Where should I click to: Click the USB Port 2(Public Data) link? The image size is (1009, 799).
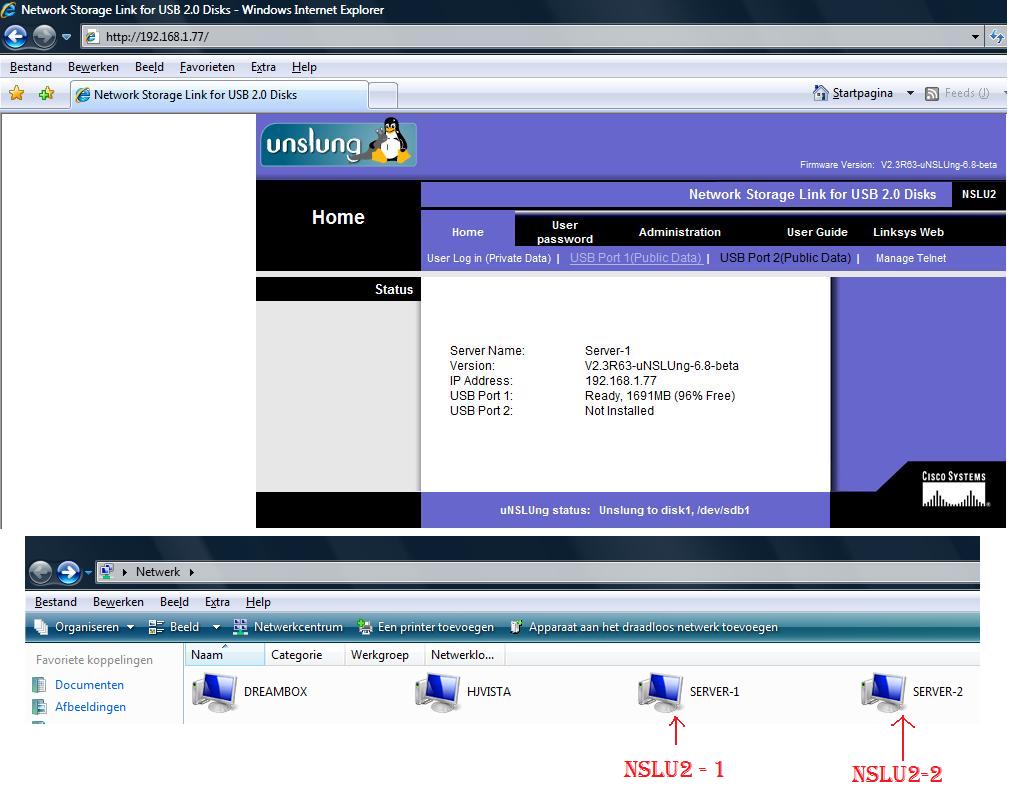[785, 258]
